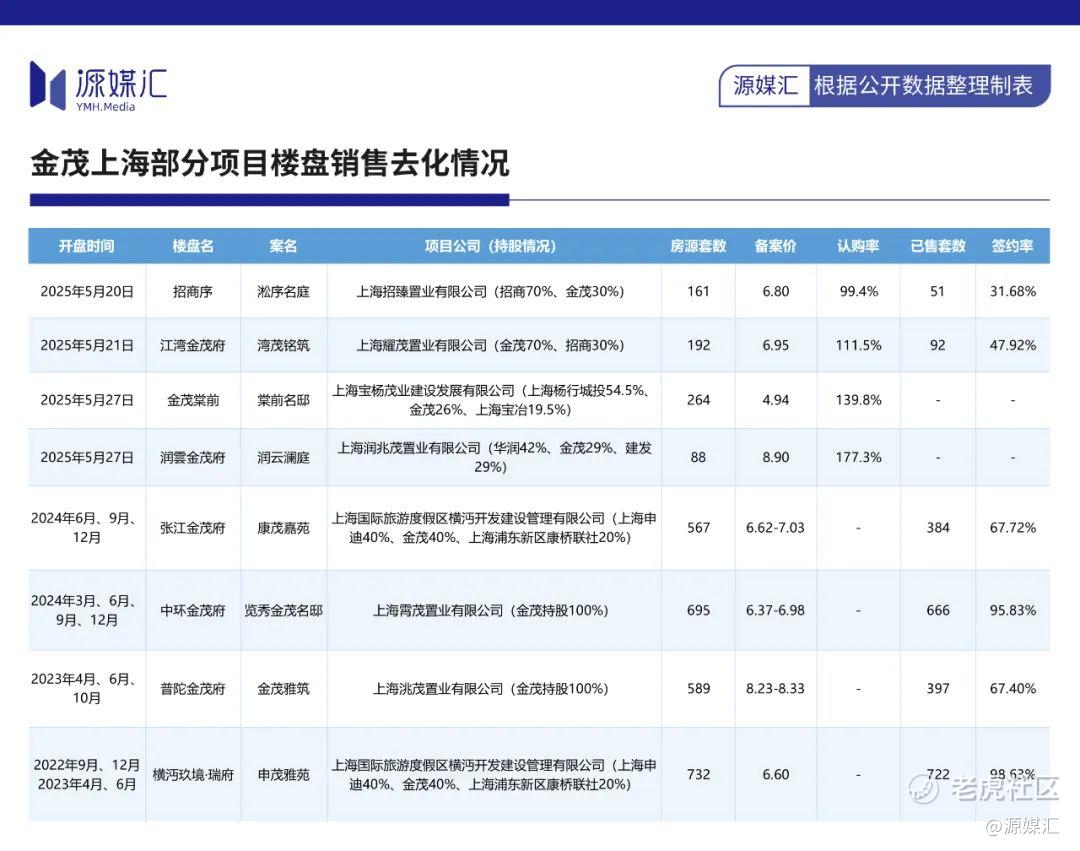The image size is (1080, 851).
Task: Click the title 金茂上海部分项目楼盘销售去化情况
Action: pos(269,164)
